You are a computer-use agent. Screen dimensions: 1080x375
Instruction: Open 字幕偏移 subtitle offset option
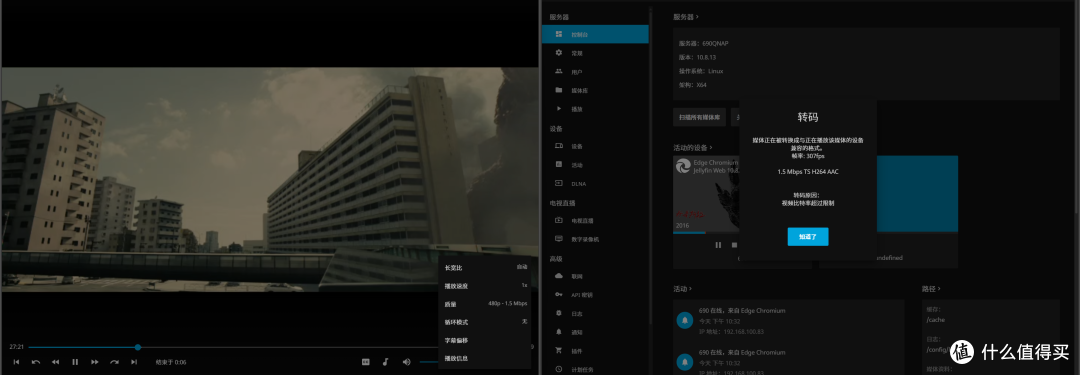pos(485,341)
